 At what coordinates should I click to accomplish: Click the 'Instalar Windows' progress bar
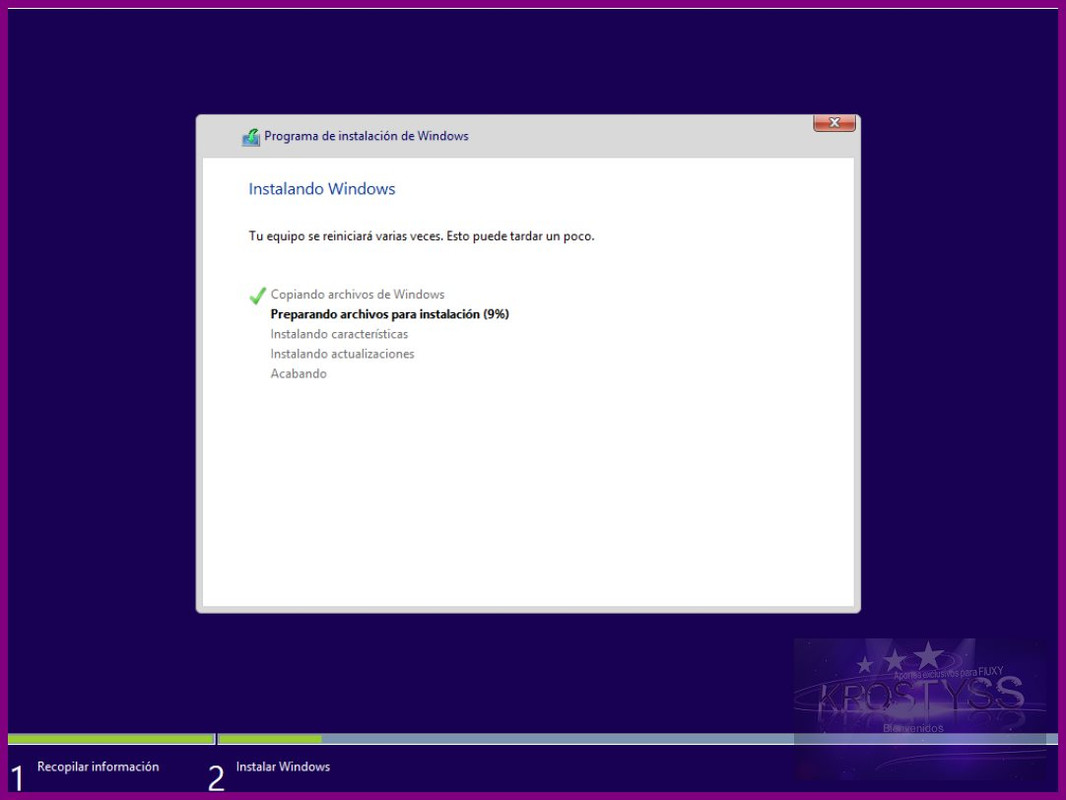638,739
